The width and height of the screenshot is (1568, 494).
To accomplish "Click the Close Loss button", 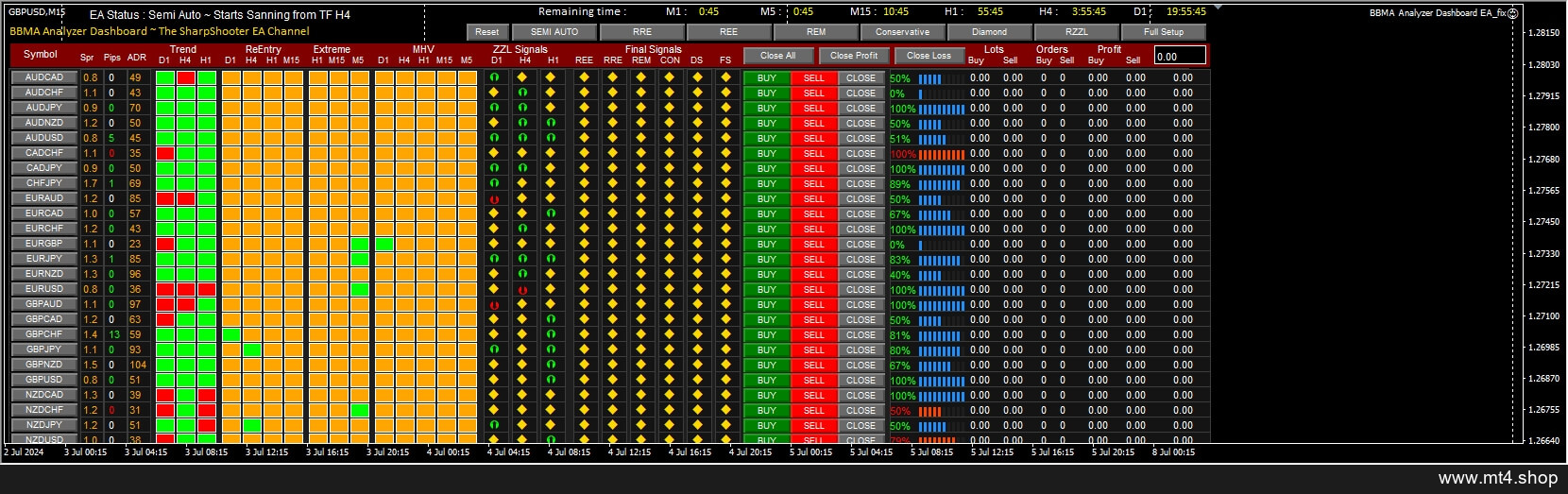I will pyautogui.click(x=929, y=56).
